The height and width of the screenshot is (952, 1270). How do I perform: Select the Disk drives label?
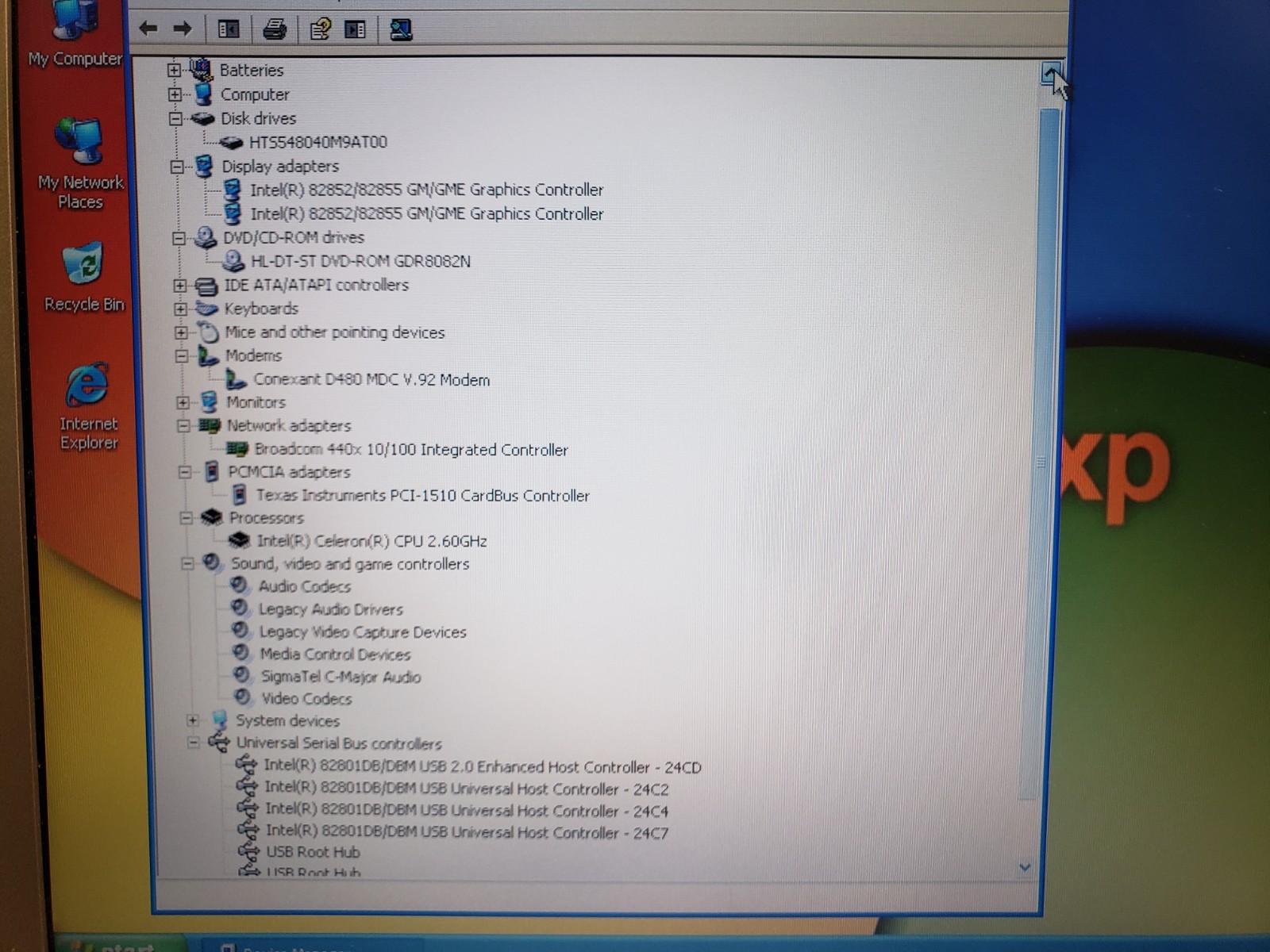[258, 119]
